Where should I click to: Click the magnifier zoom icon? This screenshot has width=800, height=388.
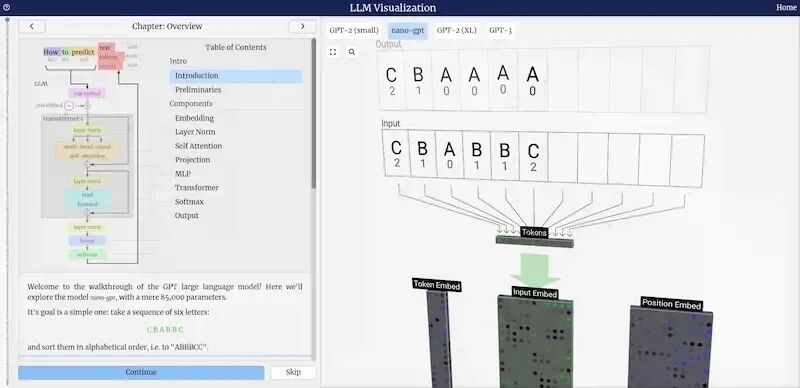click(352, 52)
